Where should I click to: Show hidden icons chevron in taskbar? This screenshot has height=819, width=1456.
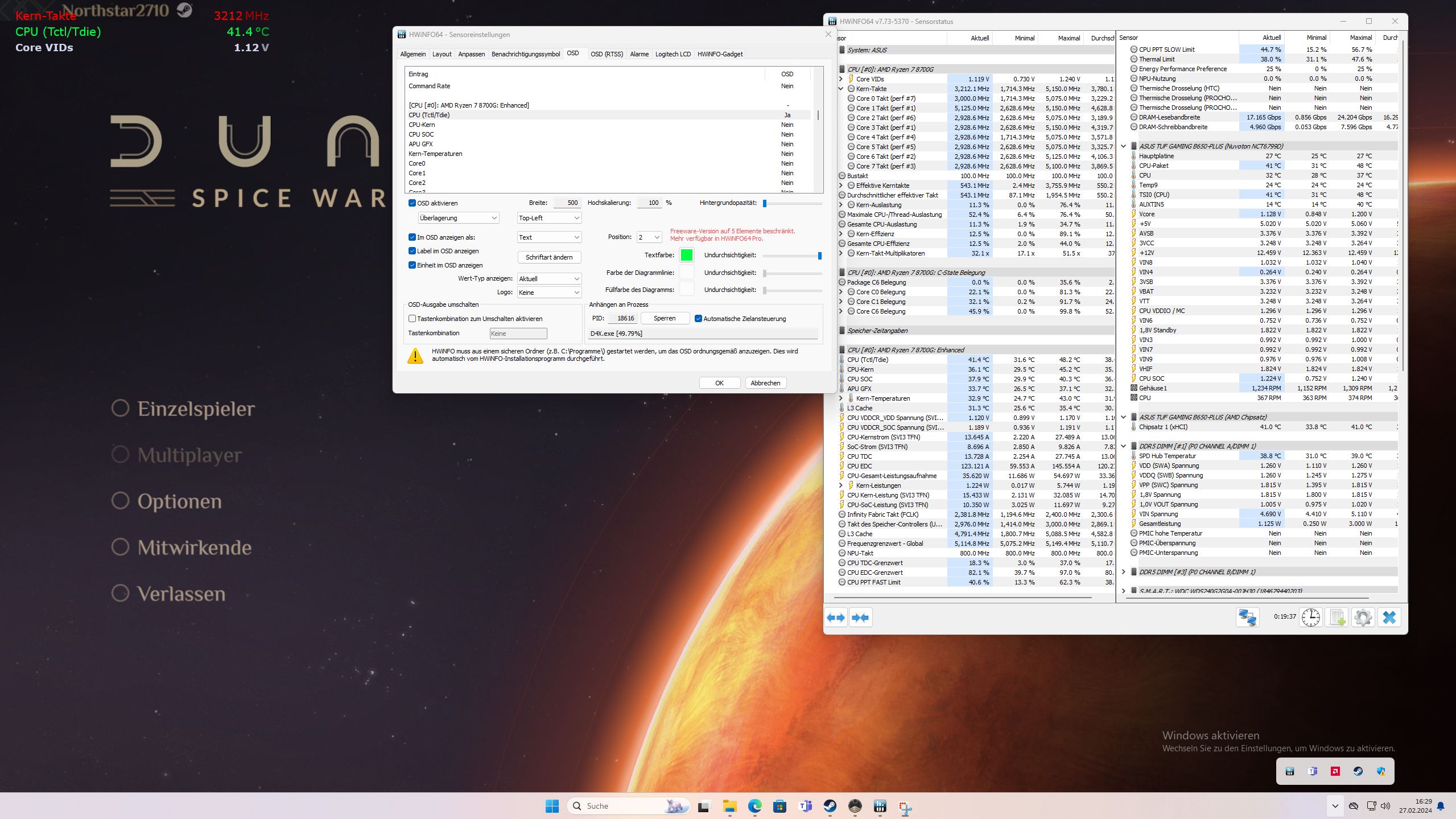(x=1335, y=806)
